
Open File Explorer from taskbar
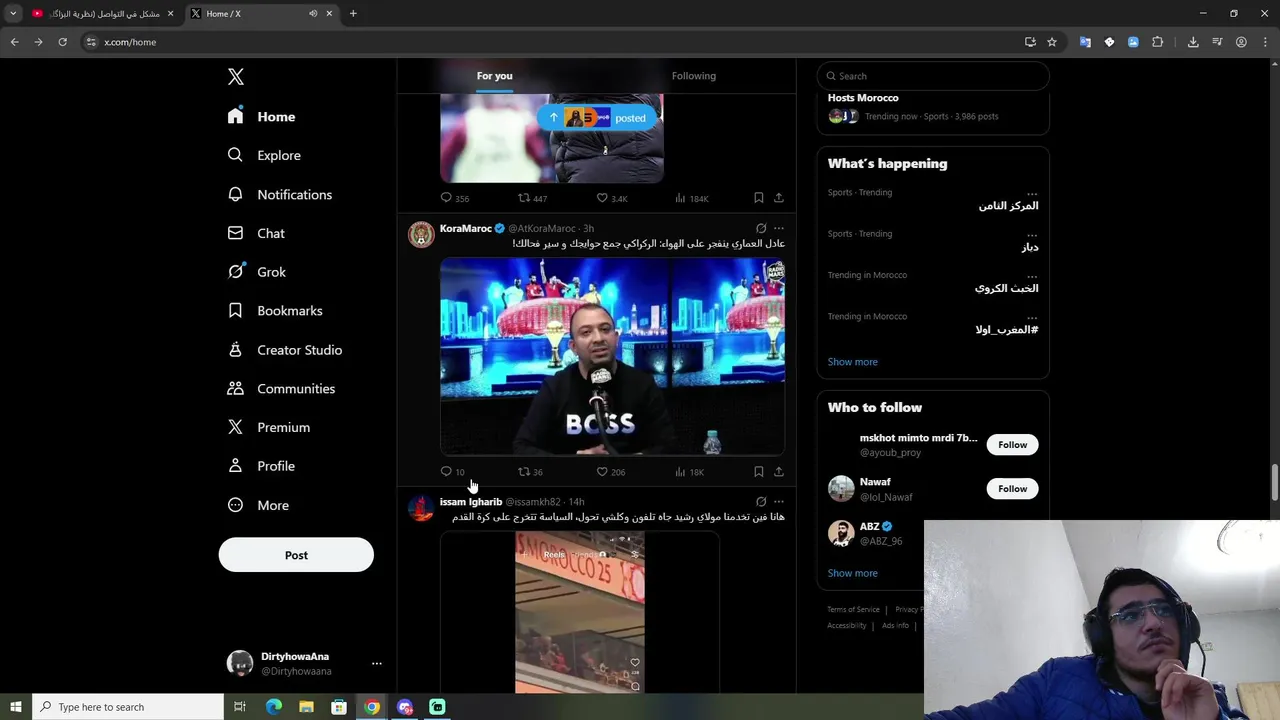(306, 707)
